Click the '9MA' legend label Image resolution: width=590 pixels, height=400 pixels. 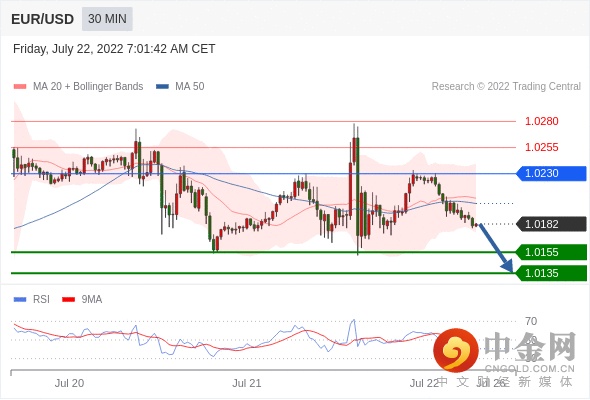click(x=92, y=300)
